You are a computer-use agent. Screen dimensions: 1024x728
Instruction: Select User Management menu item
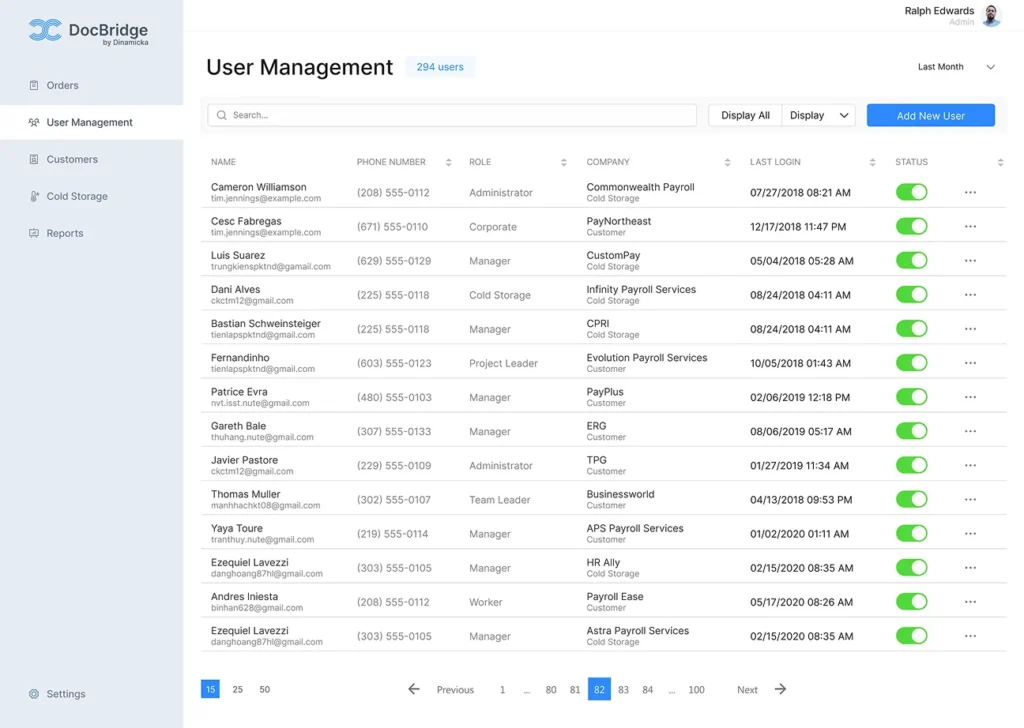pos(91,122)
